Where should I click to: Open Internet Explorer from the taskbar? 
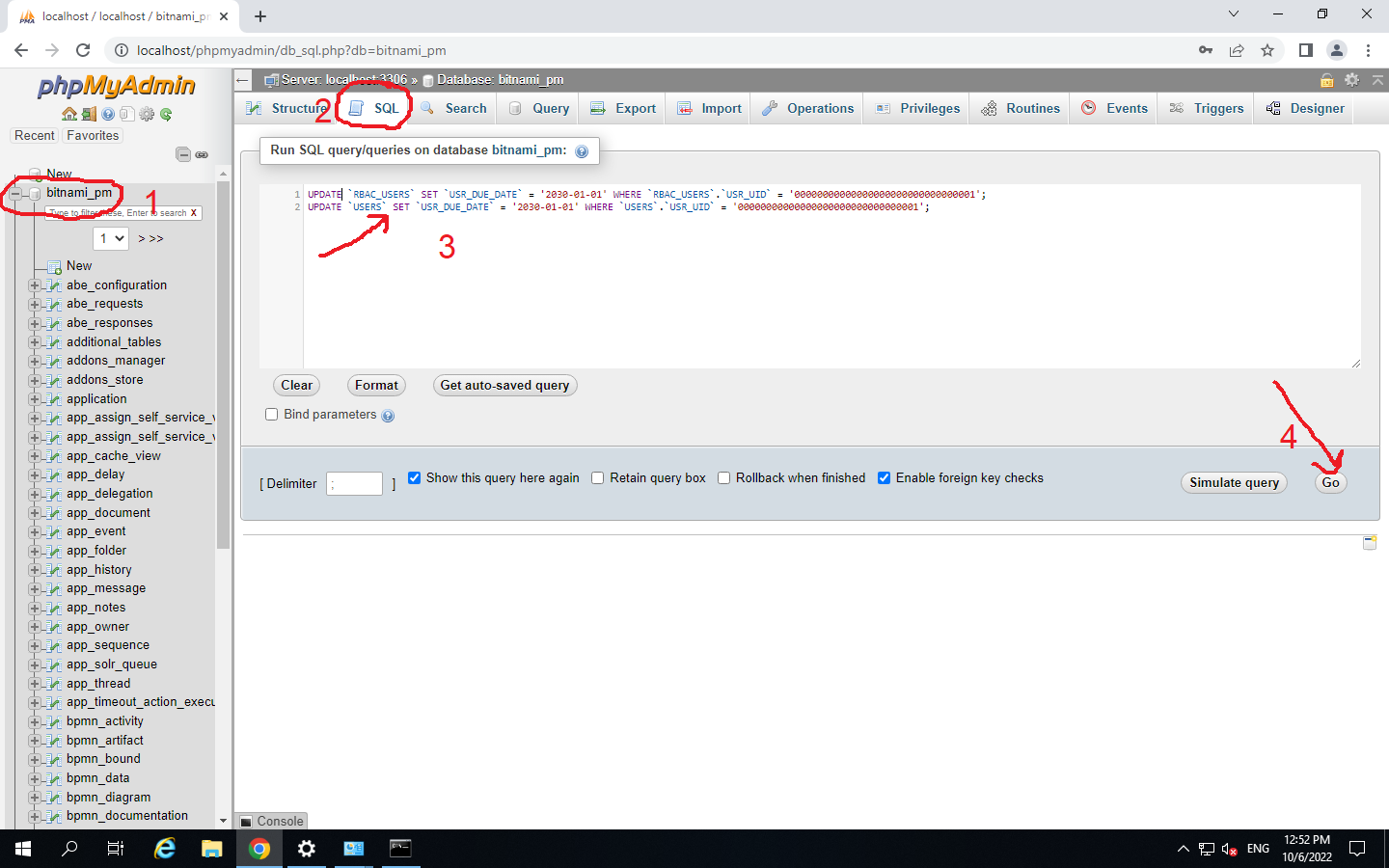[165, 849]
